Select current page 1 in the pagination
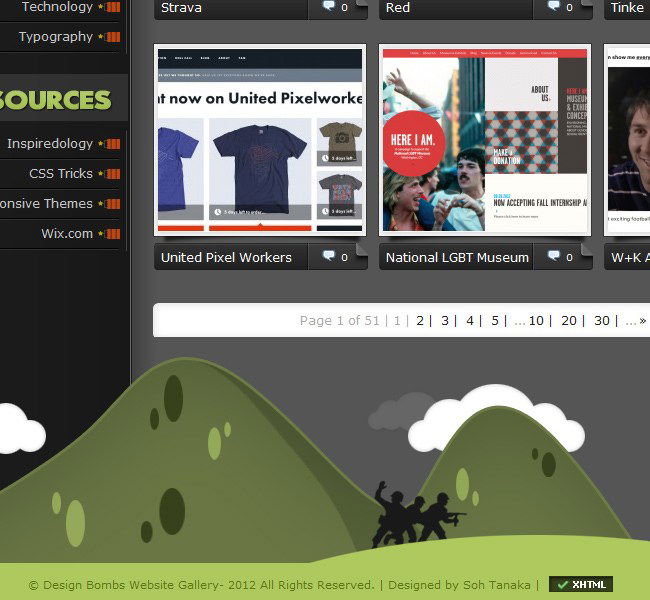650x600 pixels. [x=397, y=321]
